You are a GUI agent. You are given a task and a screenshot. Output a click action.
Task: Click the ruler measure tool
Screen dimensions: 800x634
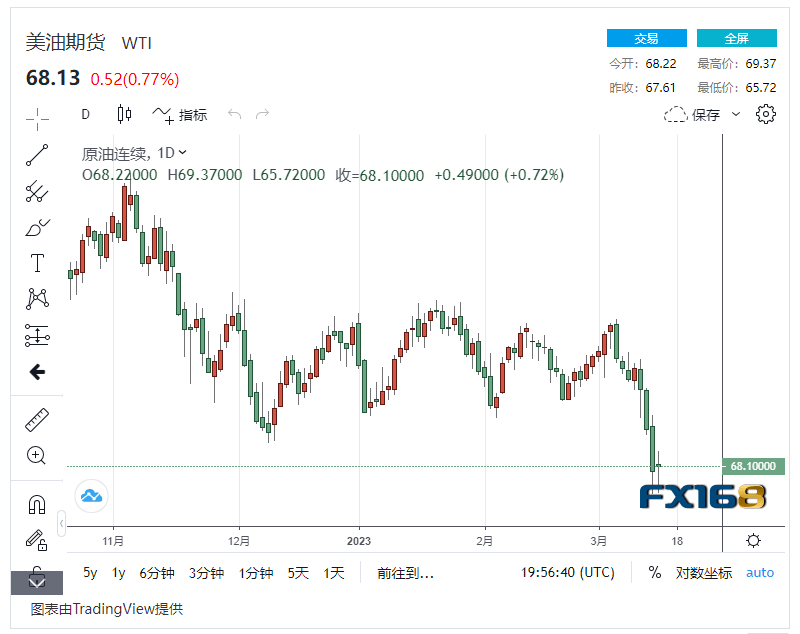[37, 420]
